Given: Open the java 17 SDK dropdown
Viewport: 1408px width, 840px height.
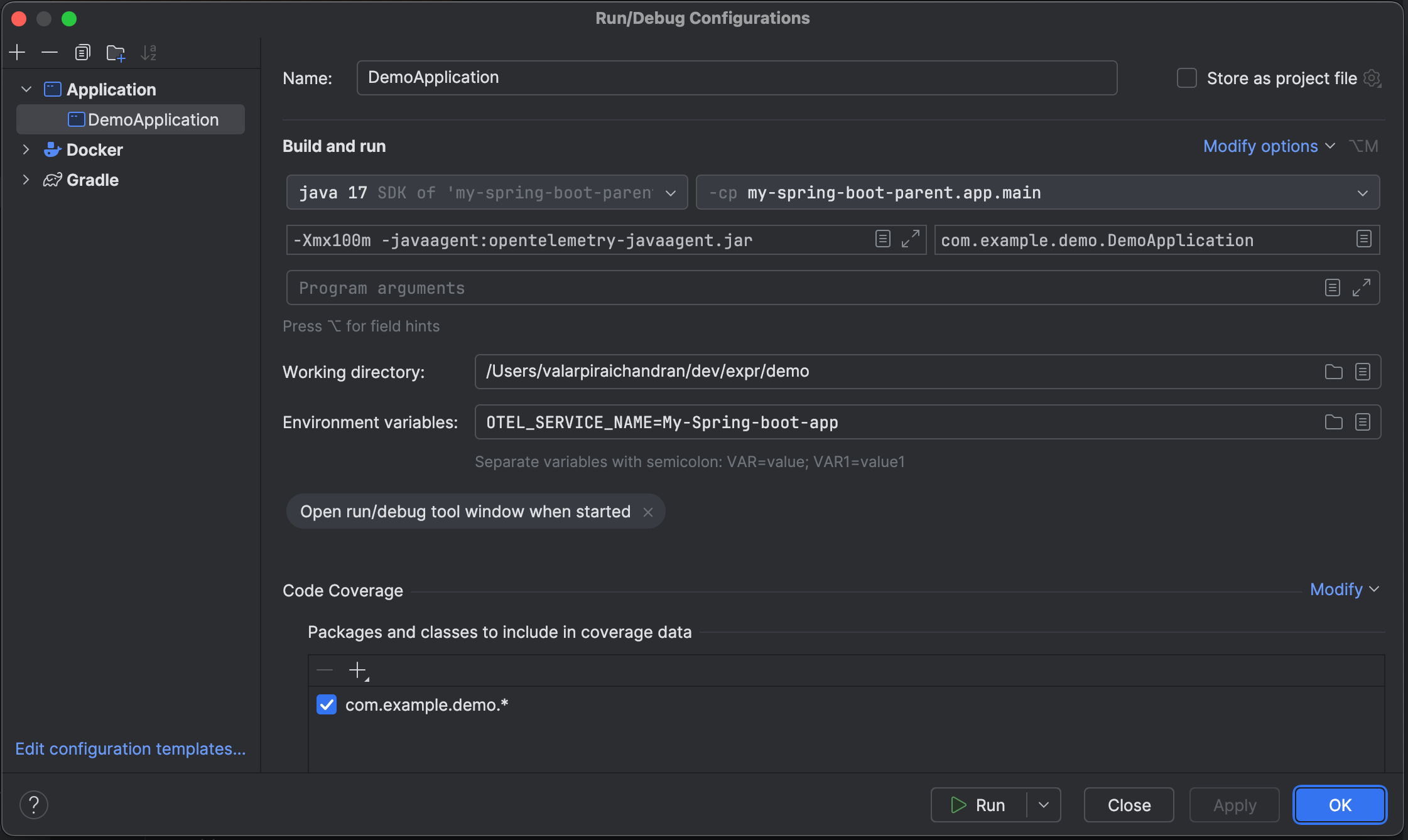Looking at the screenshot, I should point(671,193).
